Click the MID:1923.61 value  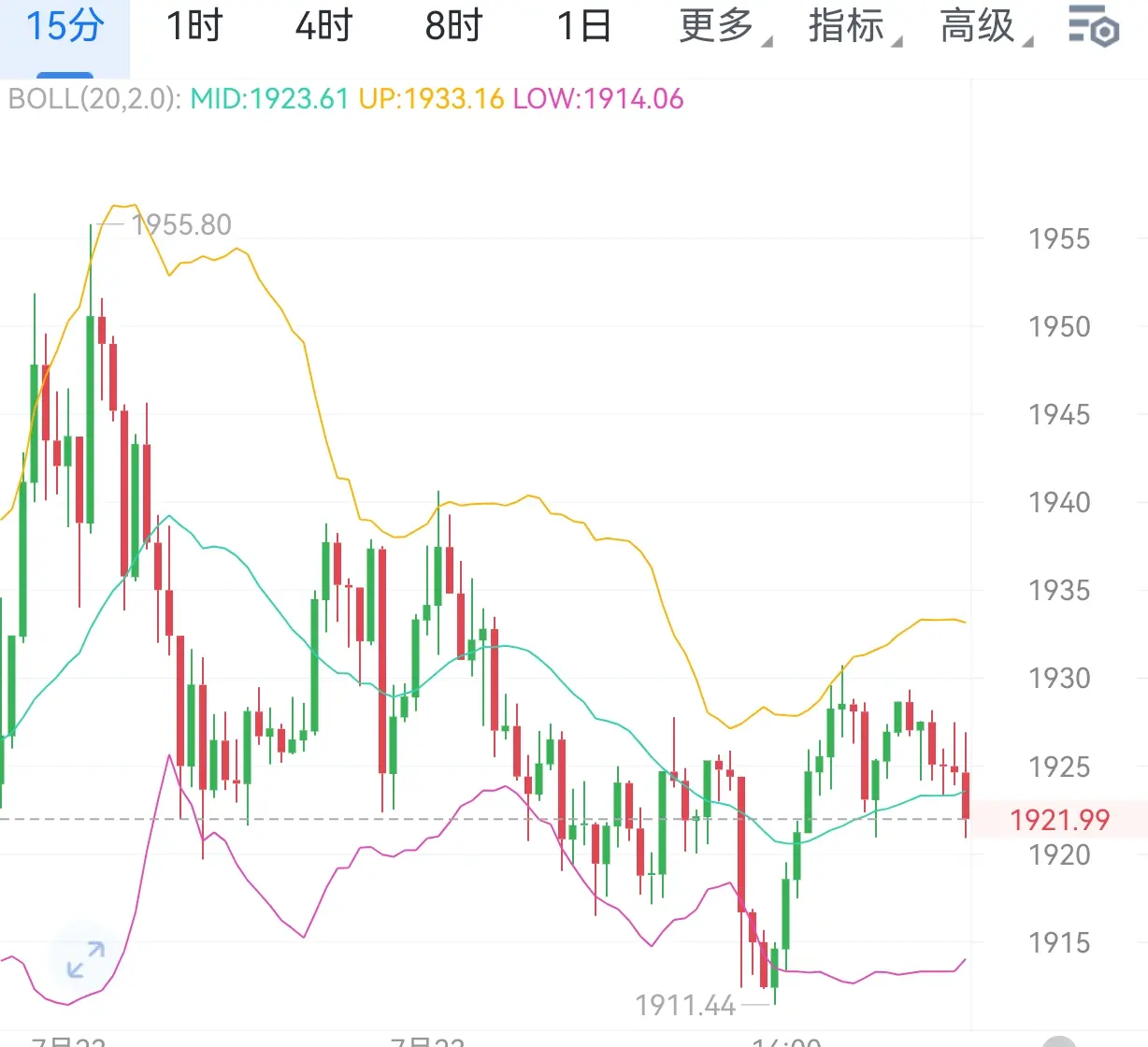(269, 99)
